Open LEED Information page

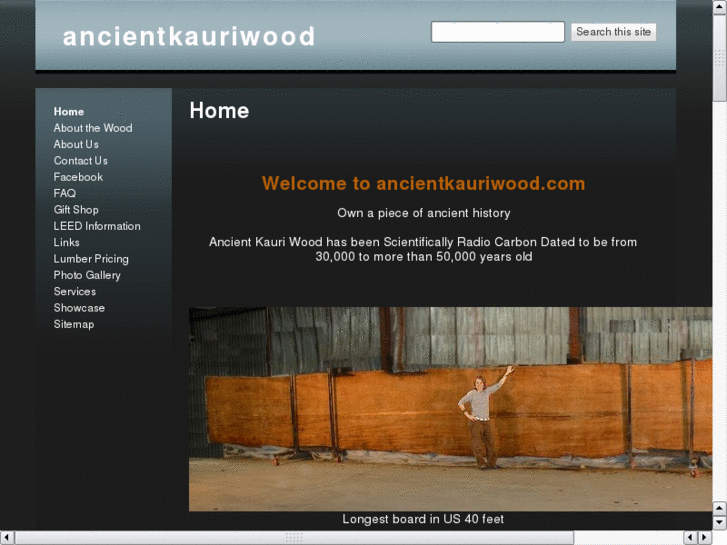(97, 226)
